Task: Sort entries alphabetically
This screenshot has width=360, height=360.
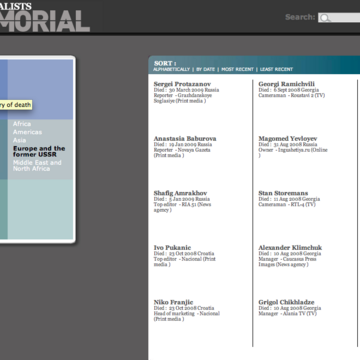Action: click(171, 69)
